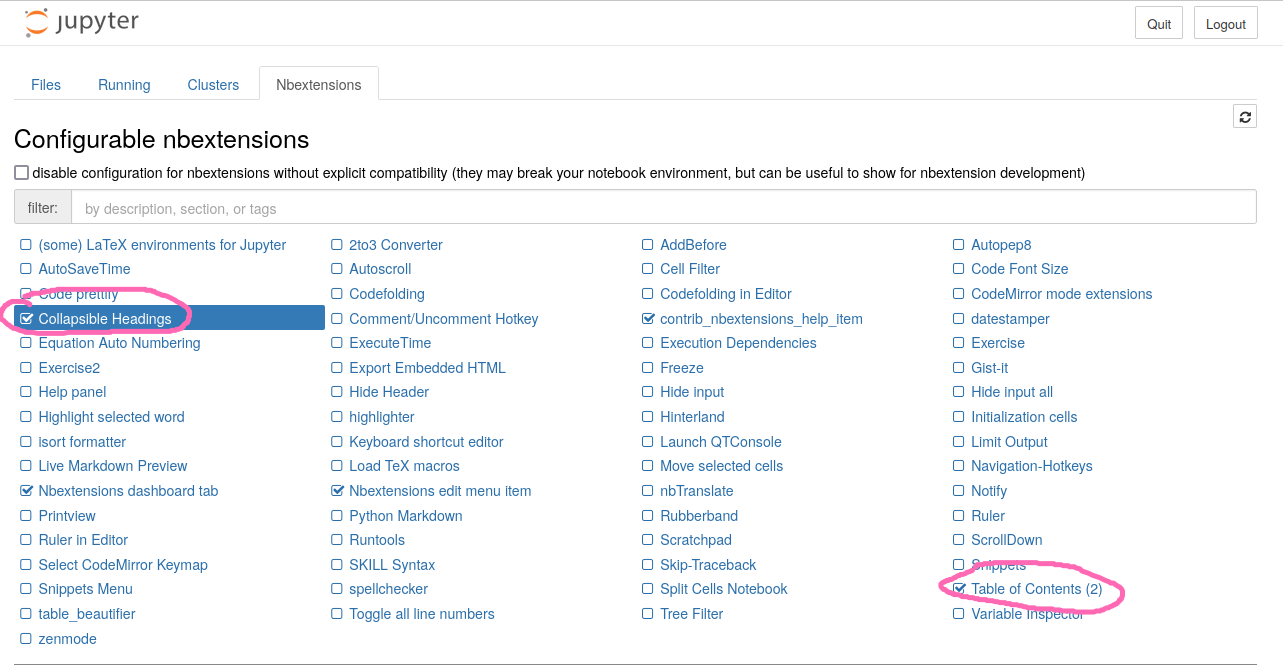Uncheck contrib_nbextensions_help_item checkbox
This screenshot has width=1283, height=667.
point(649,319)
